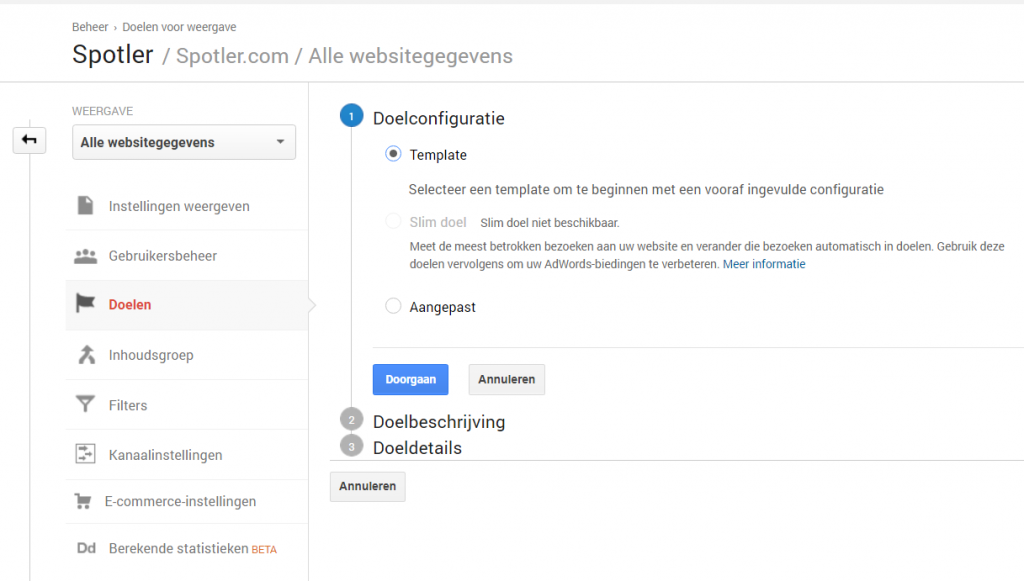Screen dimensions: 1024x581
Task: Open Instellingen weergeven menu item
Action: [x=187, y=206]
